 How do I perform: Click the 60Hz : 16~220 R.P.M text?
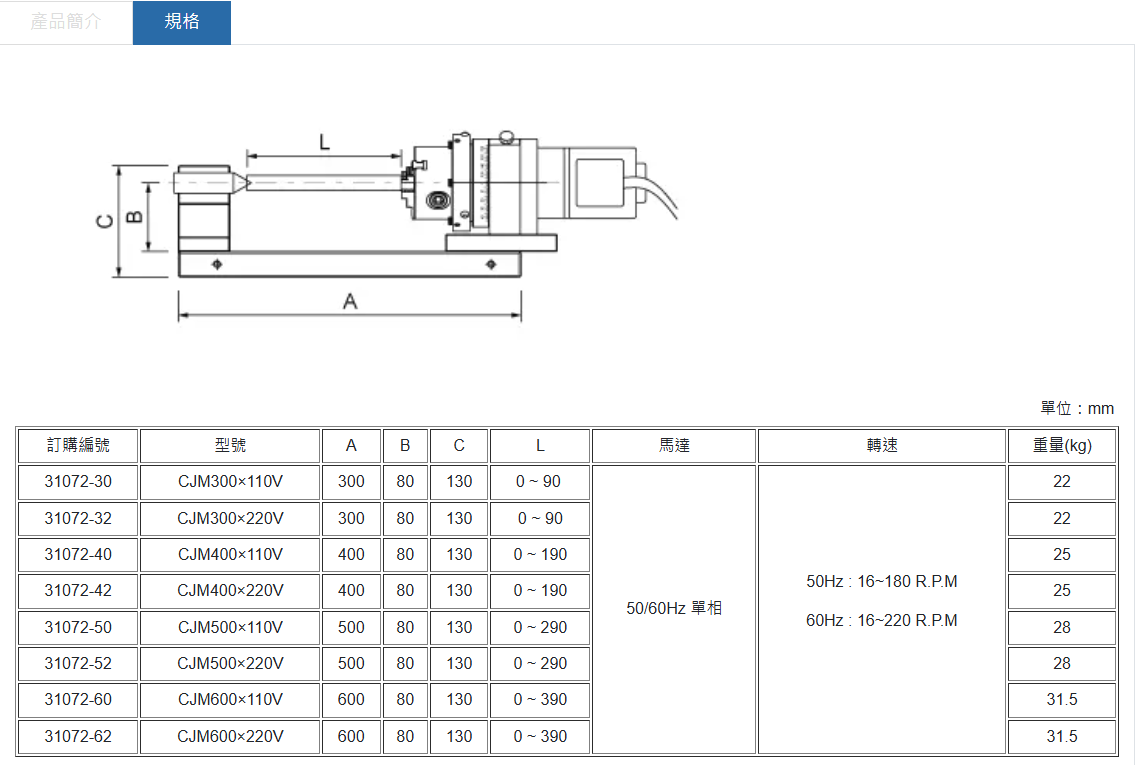(882, 621)
